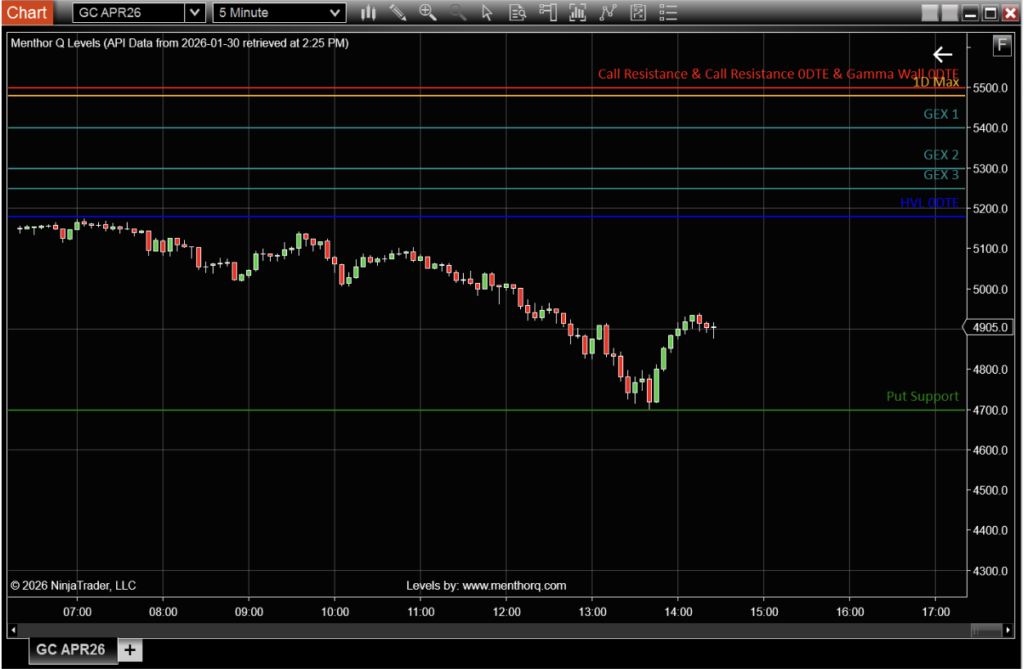This screenshot has height=669, width=1024.
Task: Open the Indicators icon
Action: (x=577, y=13)
